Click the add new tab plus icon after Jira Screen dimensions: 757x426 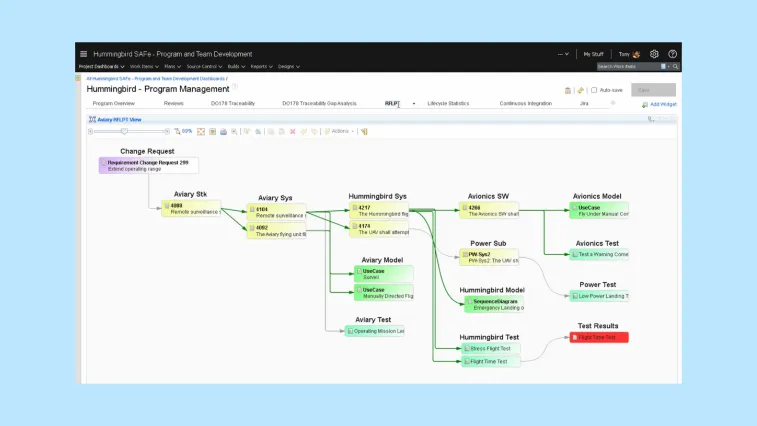(613, 103)
